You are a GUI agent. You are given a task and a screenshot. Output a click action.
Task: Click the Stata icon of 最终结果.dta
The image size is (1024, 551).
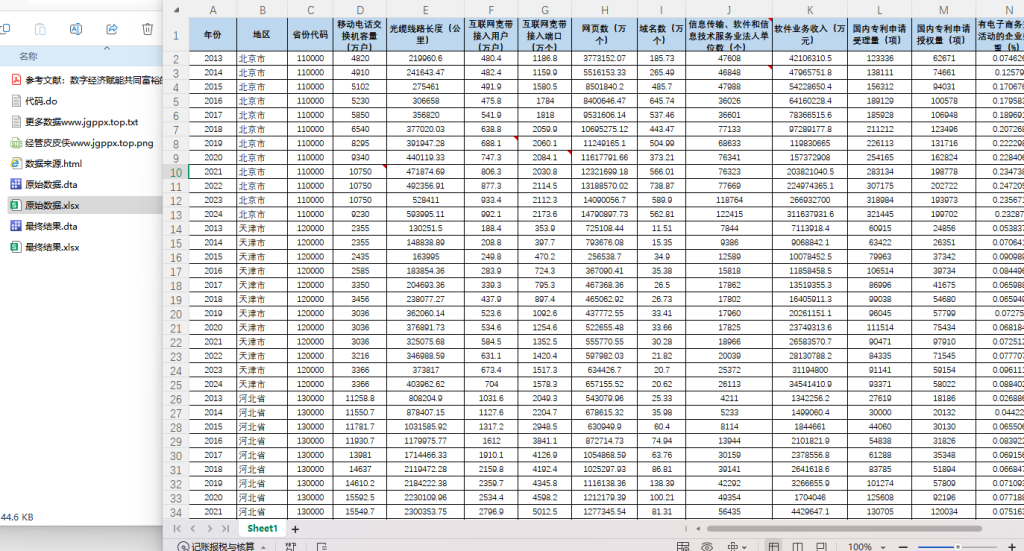tap(16, 226)
